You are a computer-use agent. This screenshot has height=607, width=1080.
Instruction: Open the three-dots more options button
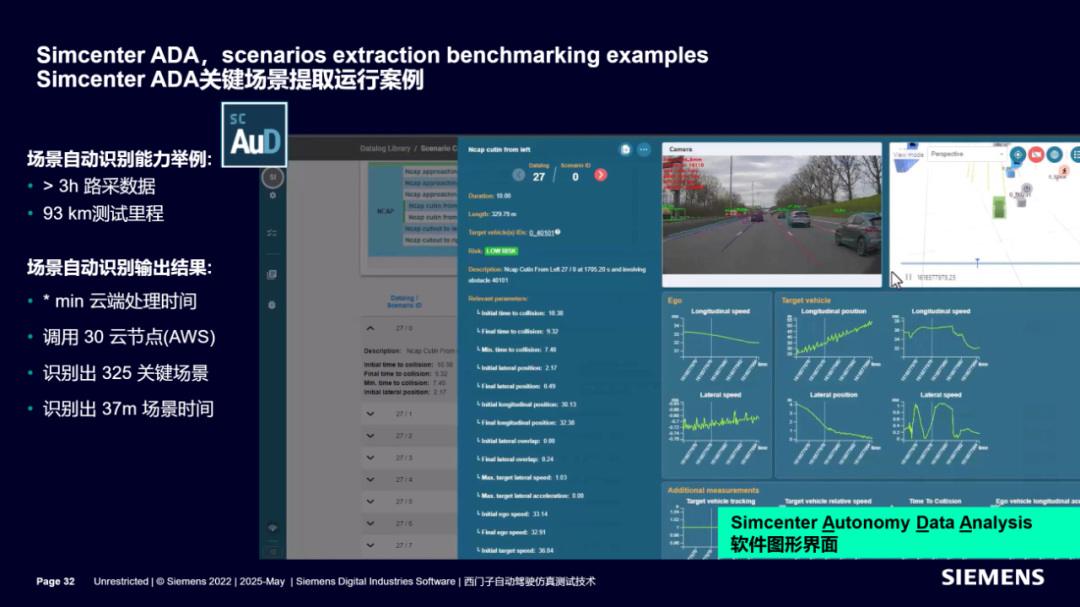pyautogui.click(x=643, y=150)
